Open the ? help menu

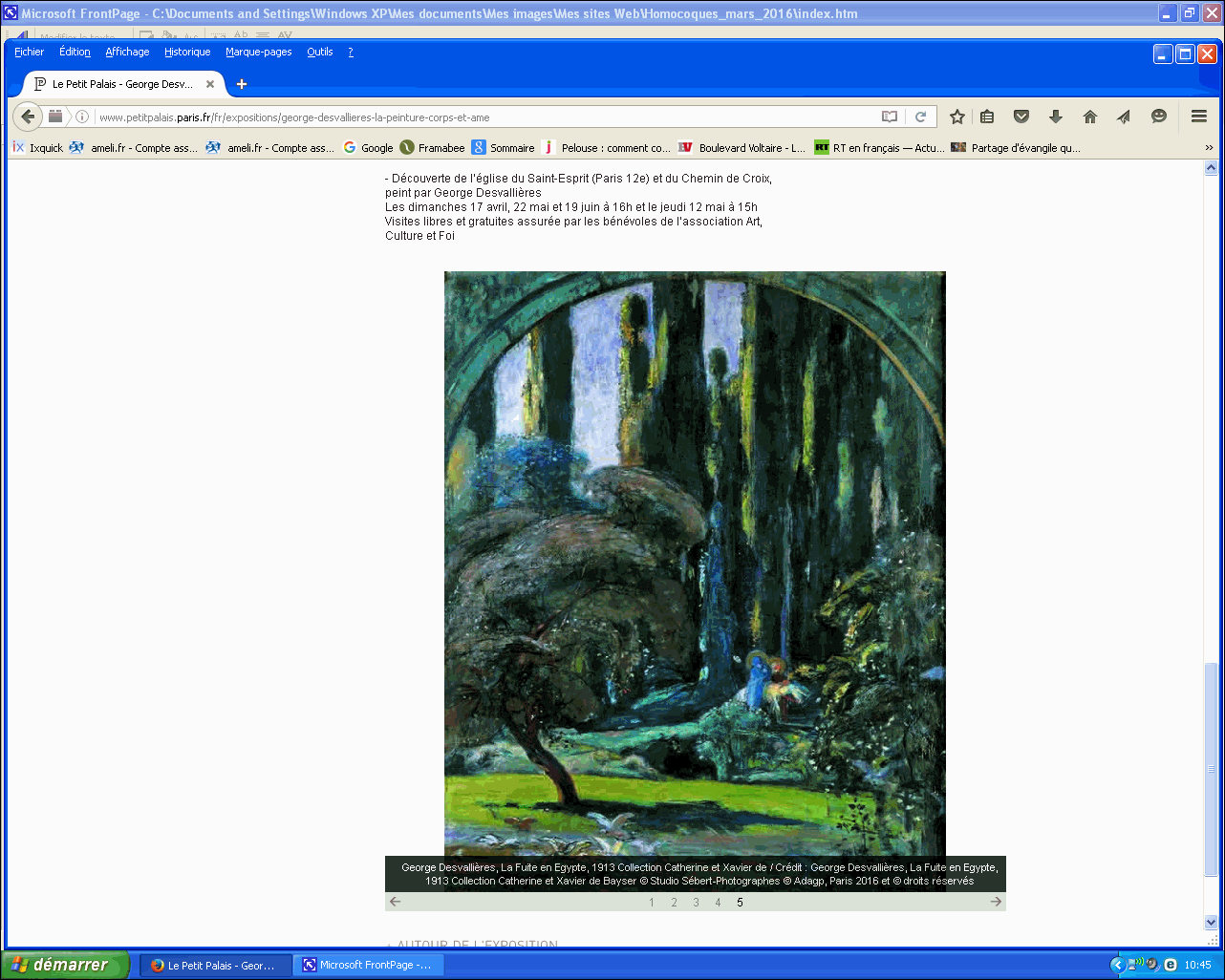[351, 52]
